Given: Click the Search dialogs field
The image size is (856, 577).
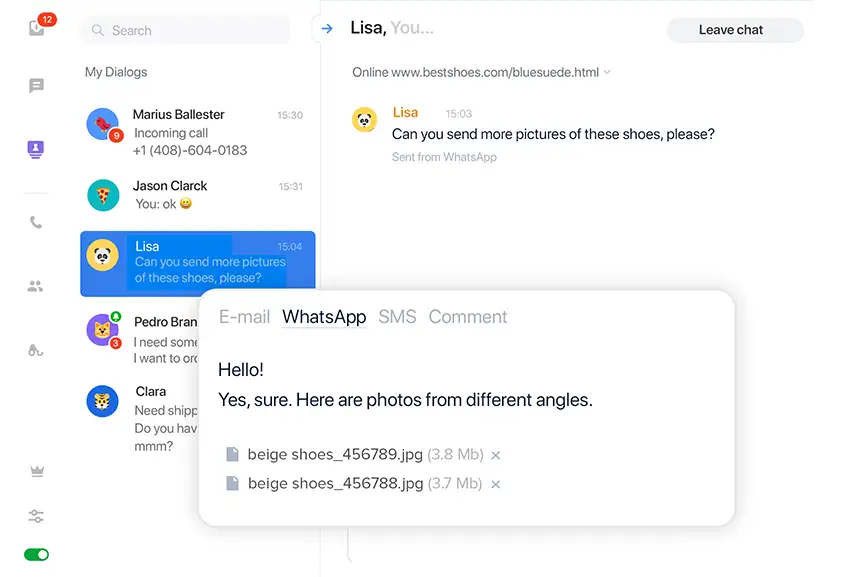Looking at the screenshot, I should point(185,31).
